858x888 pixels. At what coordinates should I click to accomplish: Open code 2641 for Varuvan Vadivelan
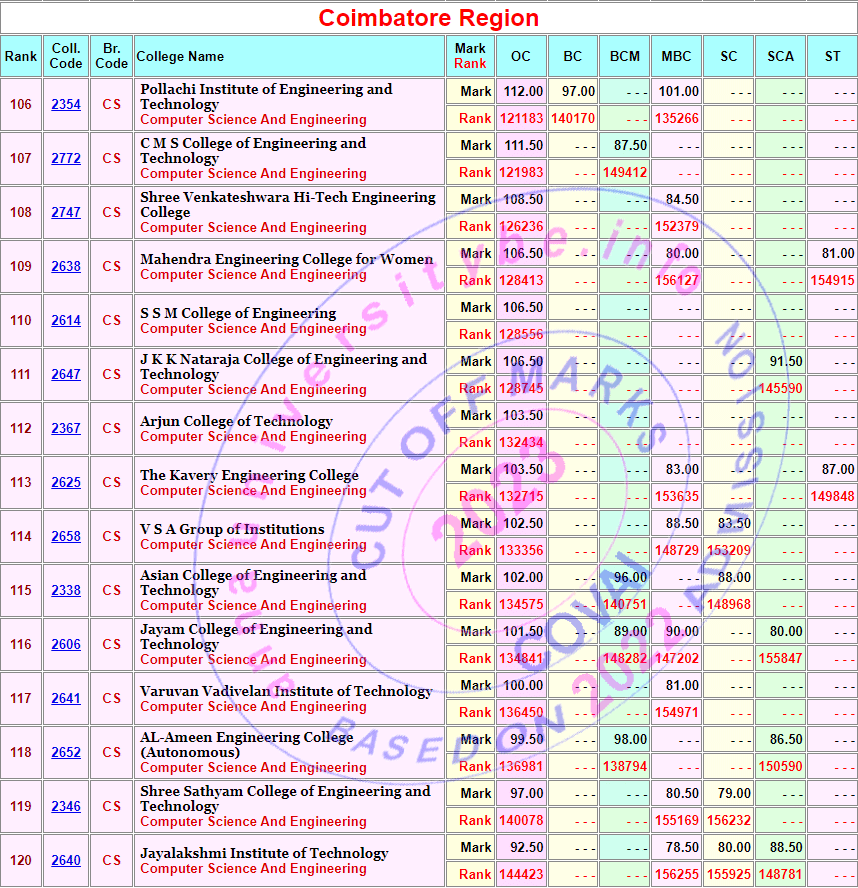[66, 698]
